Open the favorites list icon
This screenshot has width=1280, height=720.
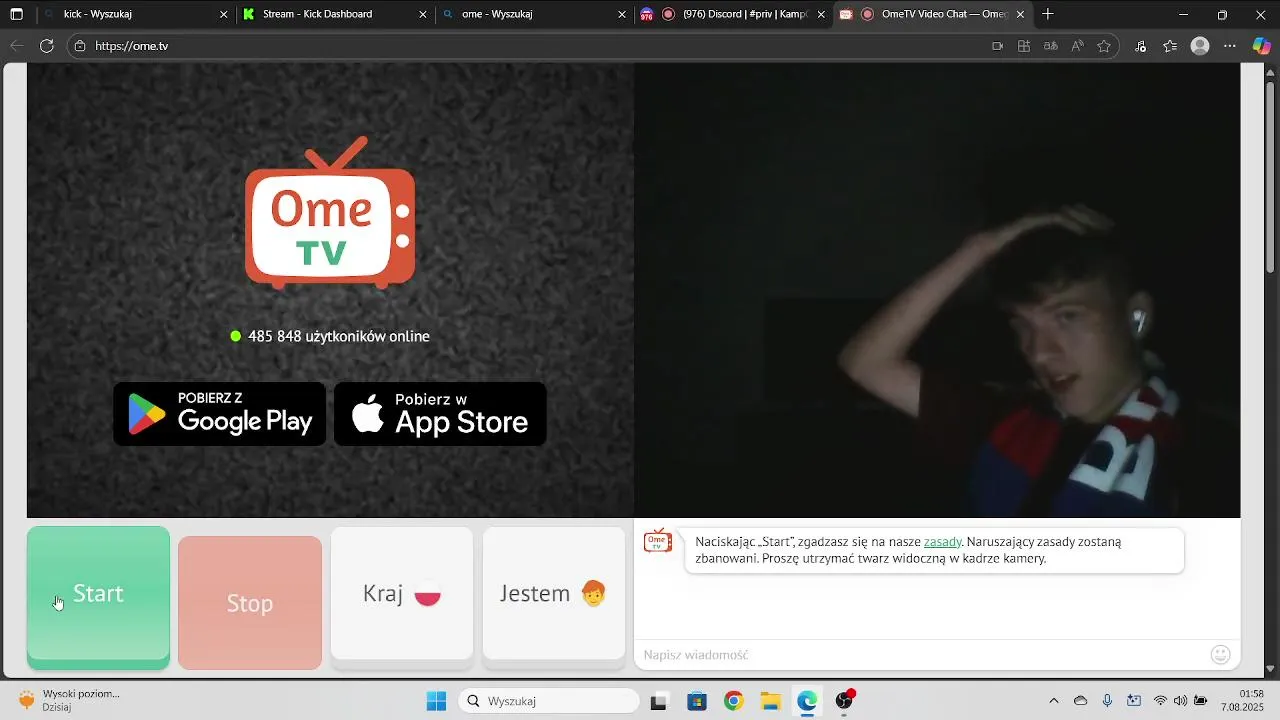click(x=1171, y=46)
